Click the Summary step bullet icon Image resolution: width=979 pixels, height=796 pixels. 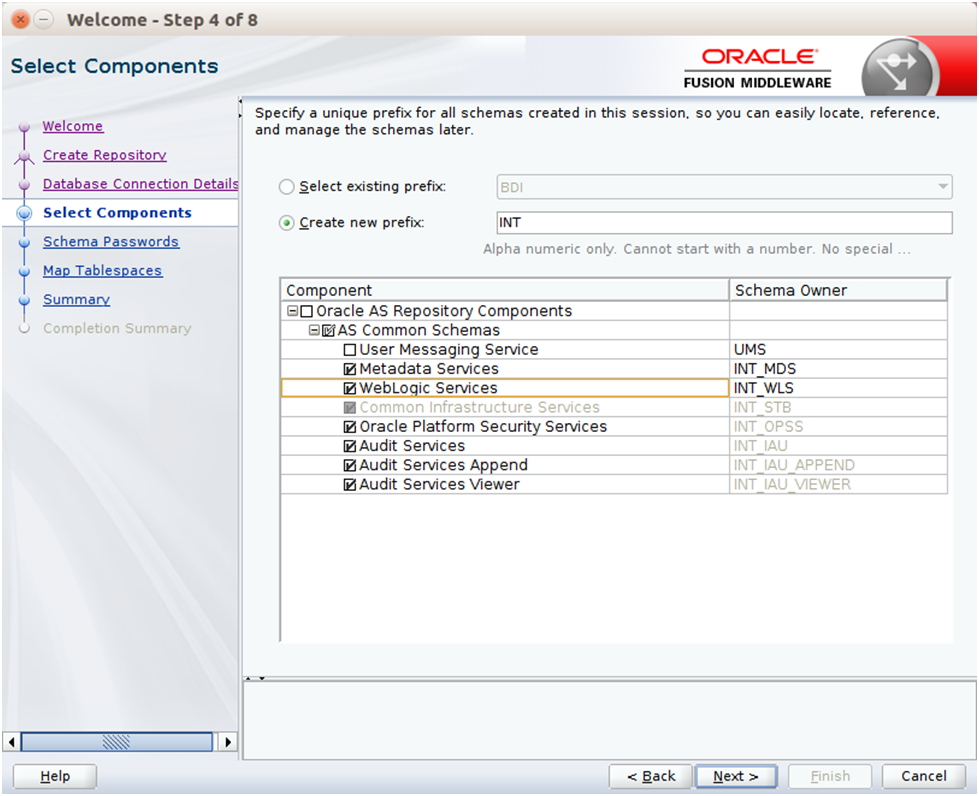pos(24,300)
